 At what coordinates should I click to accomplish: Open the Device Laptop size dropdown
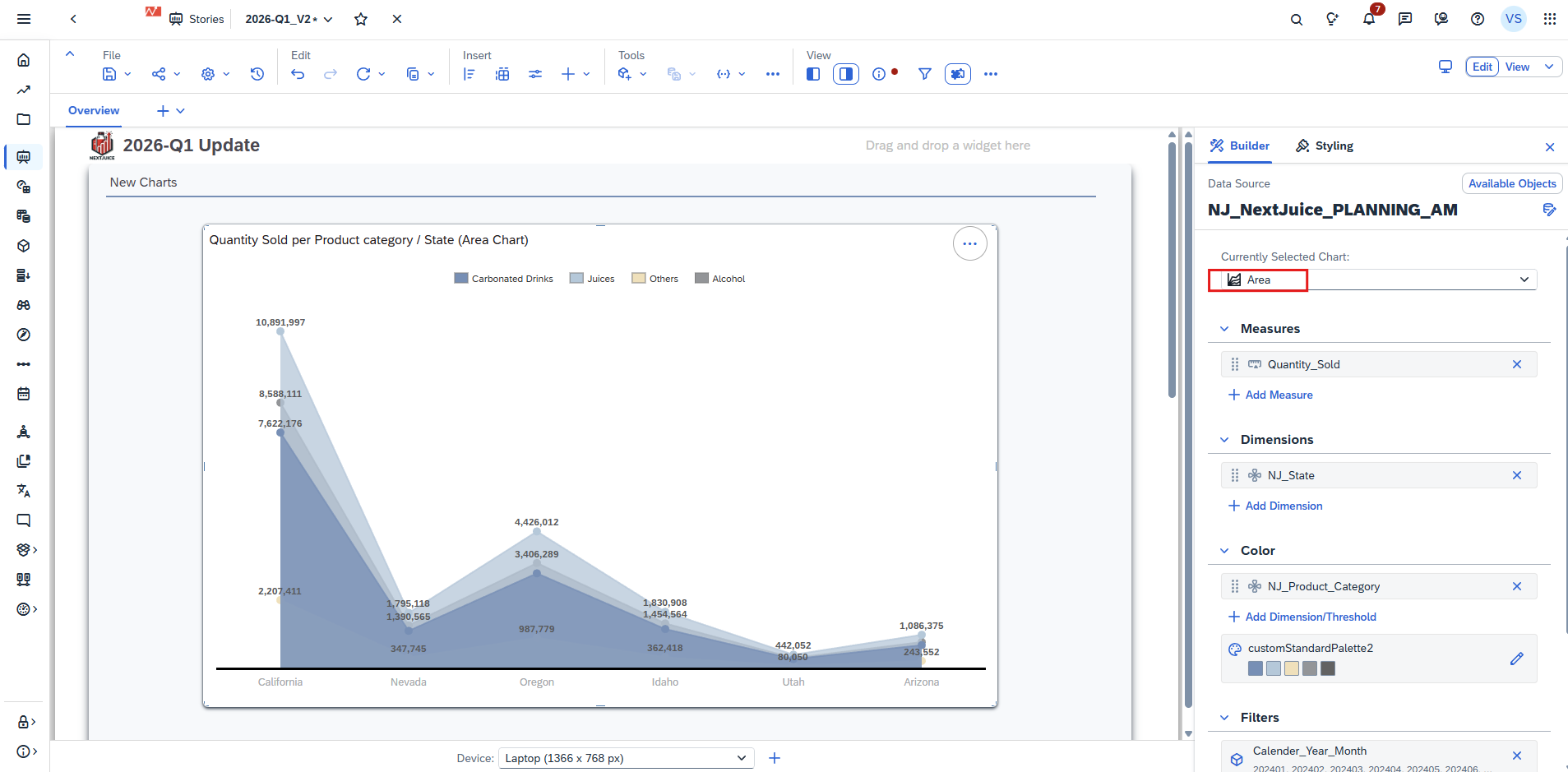pos(626,758)
